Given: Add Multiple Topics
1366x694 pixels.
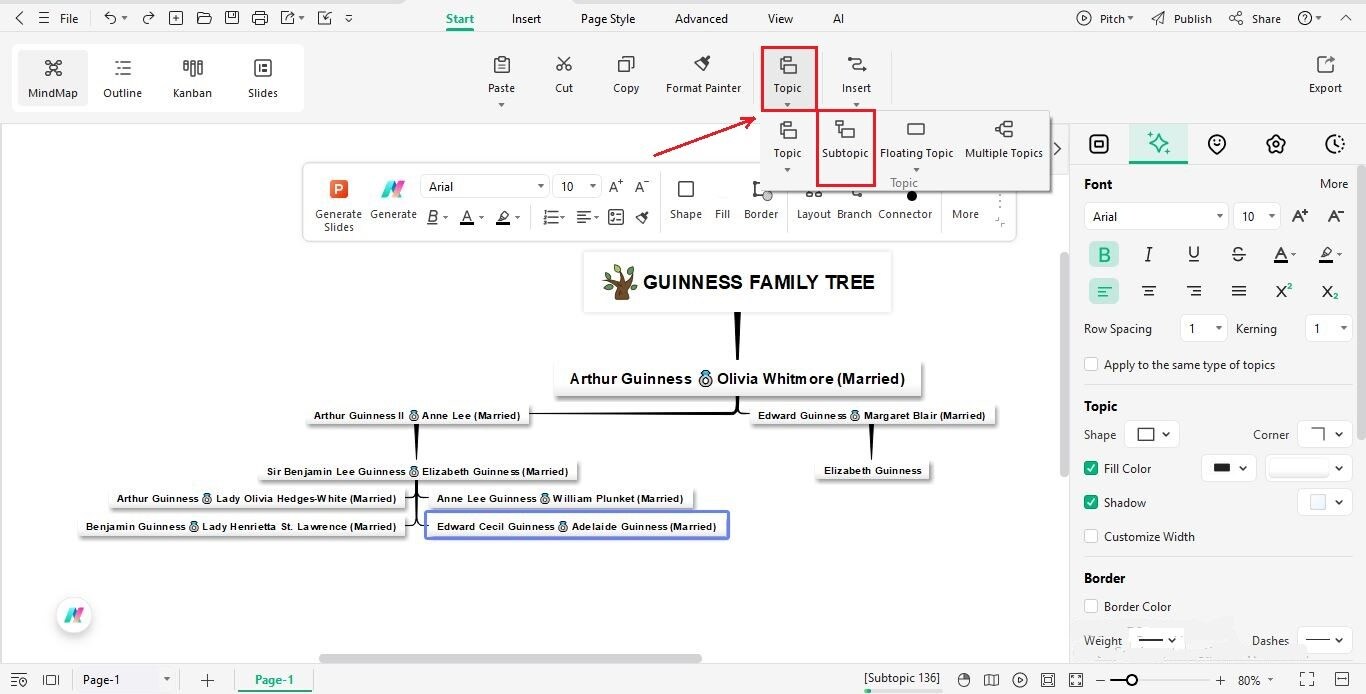Looking at the screenshot, I should point(1004,140).
